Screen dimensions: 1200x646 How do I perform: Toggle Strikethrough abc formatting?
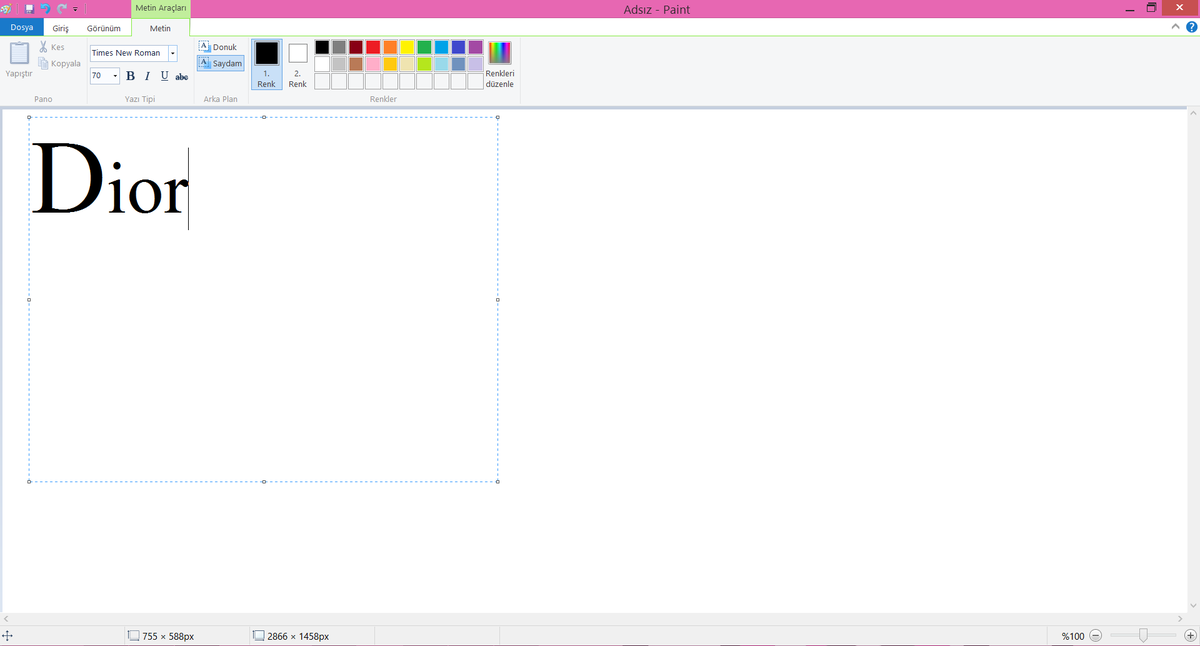tap(182, 76)
